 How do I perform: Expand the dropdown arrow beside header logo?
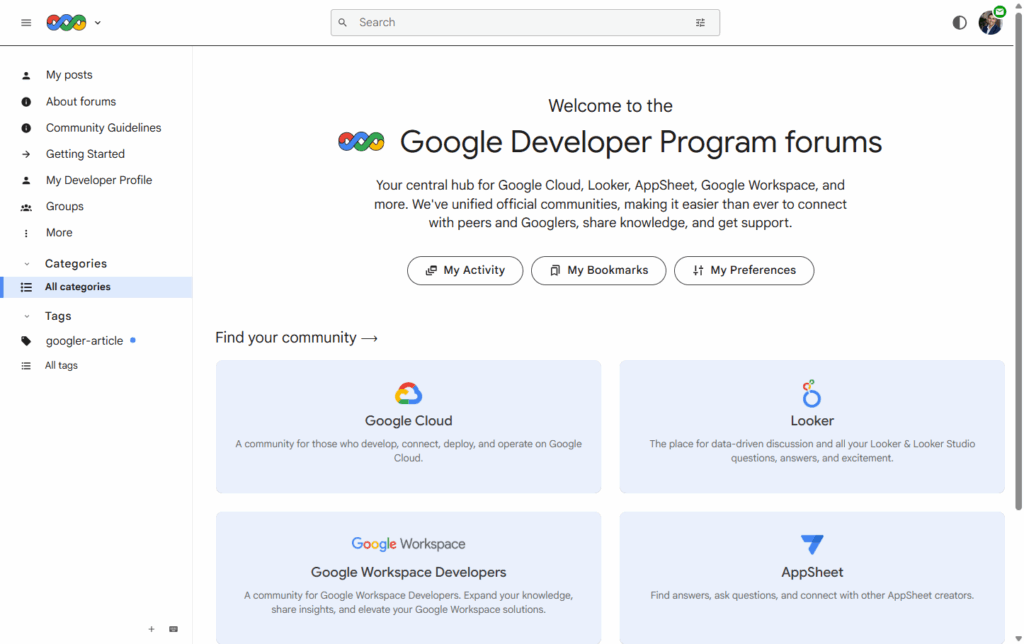(98, 23)
